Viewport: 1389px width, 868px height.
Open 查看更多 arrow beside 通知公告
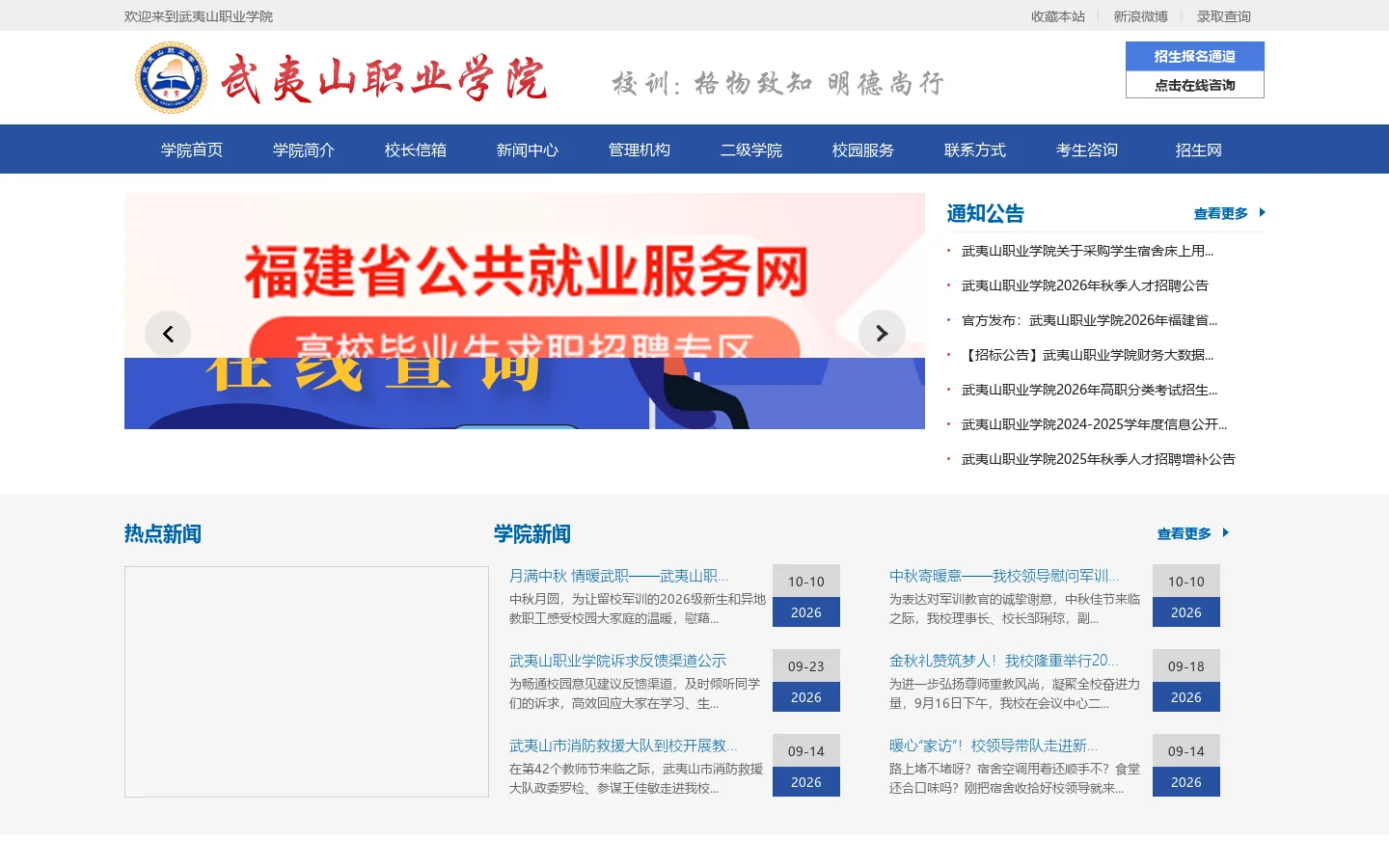pyautogui.click(x=1262, y=213)
